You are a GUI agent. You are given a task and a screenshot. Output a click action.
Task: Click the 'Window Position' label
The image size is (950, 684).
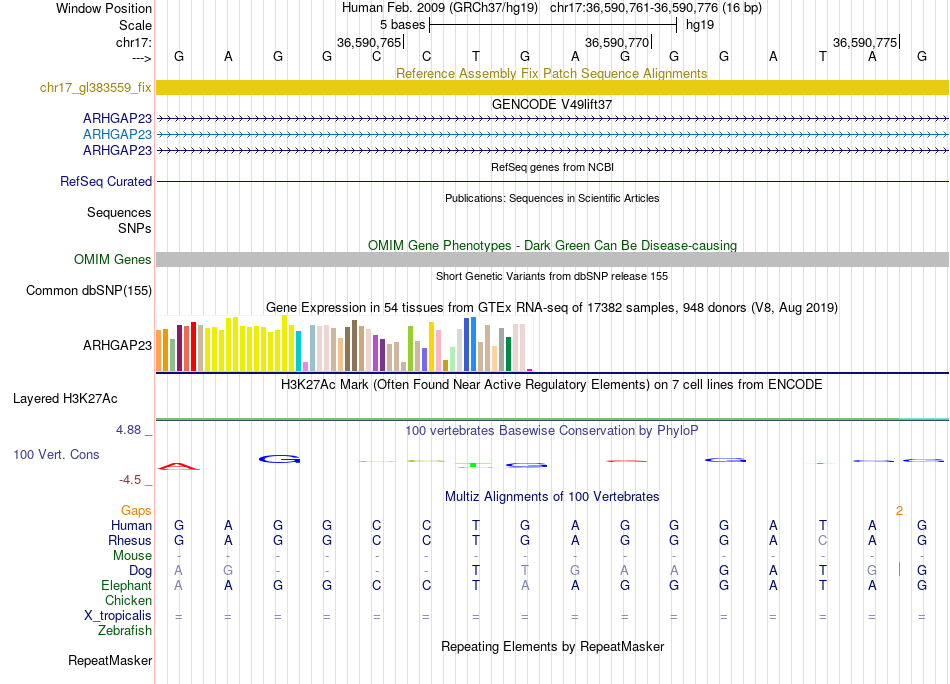[x=104, y=8]
